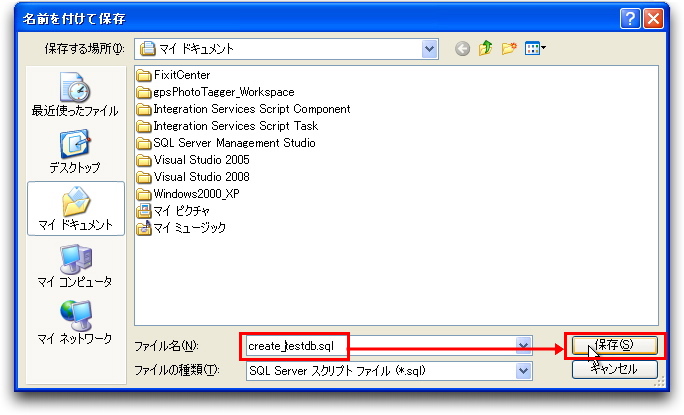
Task: Click Integration Services Script Component text
Action: pos(252,109)
